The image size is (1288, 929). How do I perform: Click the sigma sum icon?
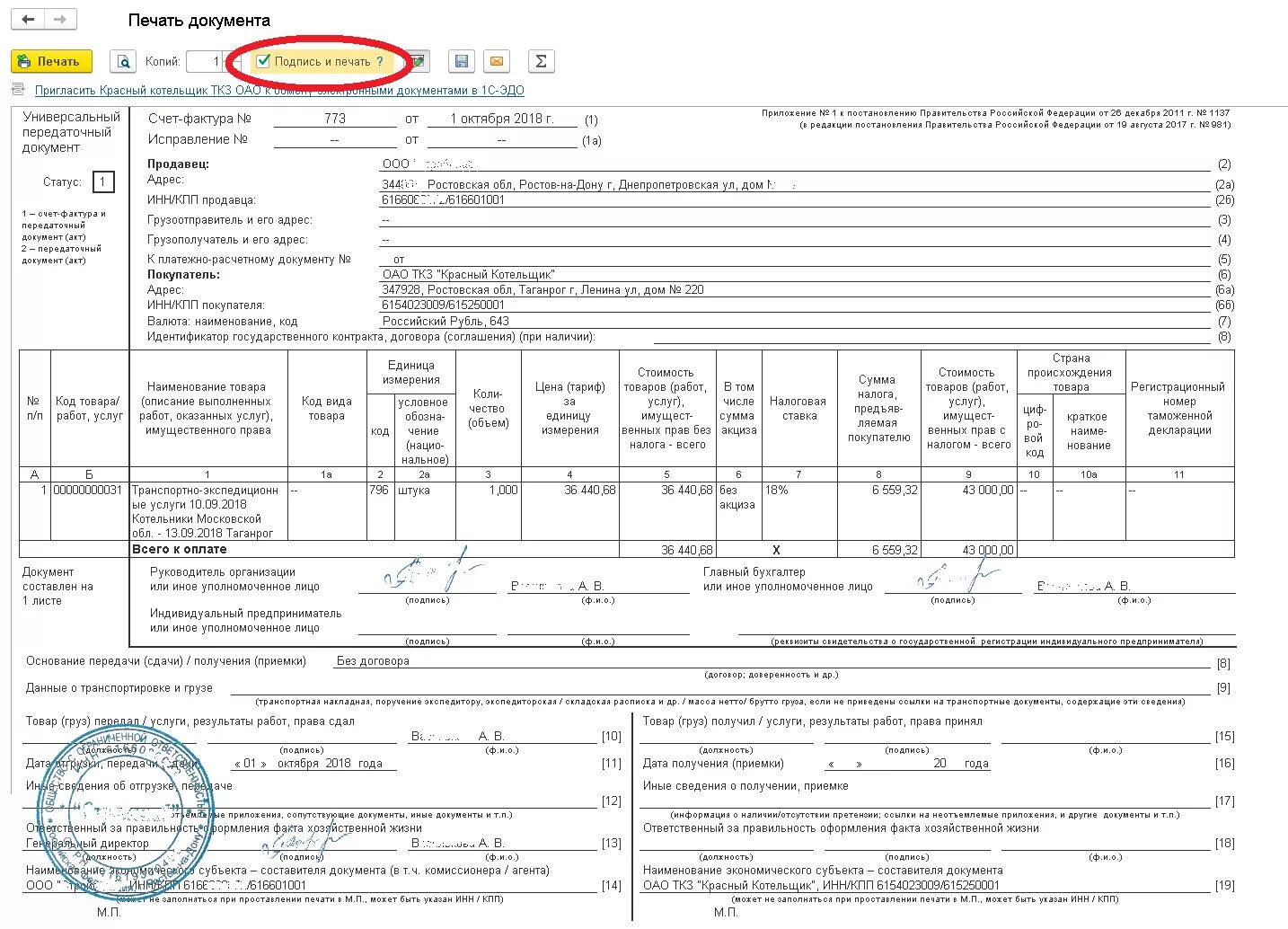pyautogui.click(x=541, y=61)
